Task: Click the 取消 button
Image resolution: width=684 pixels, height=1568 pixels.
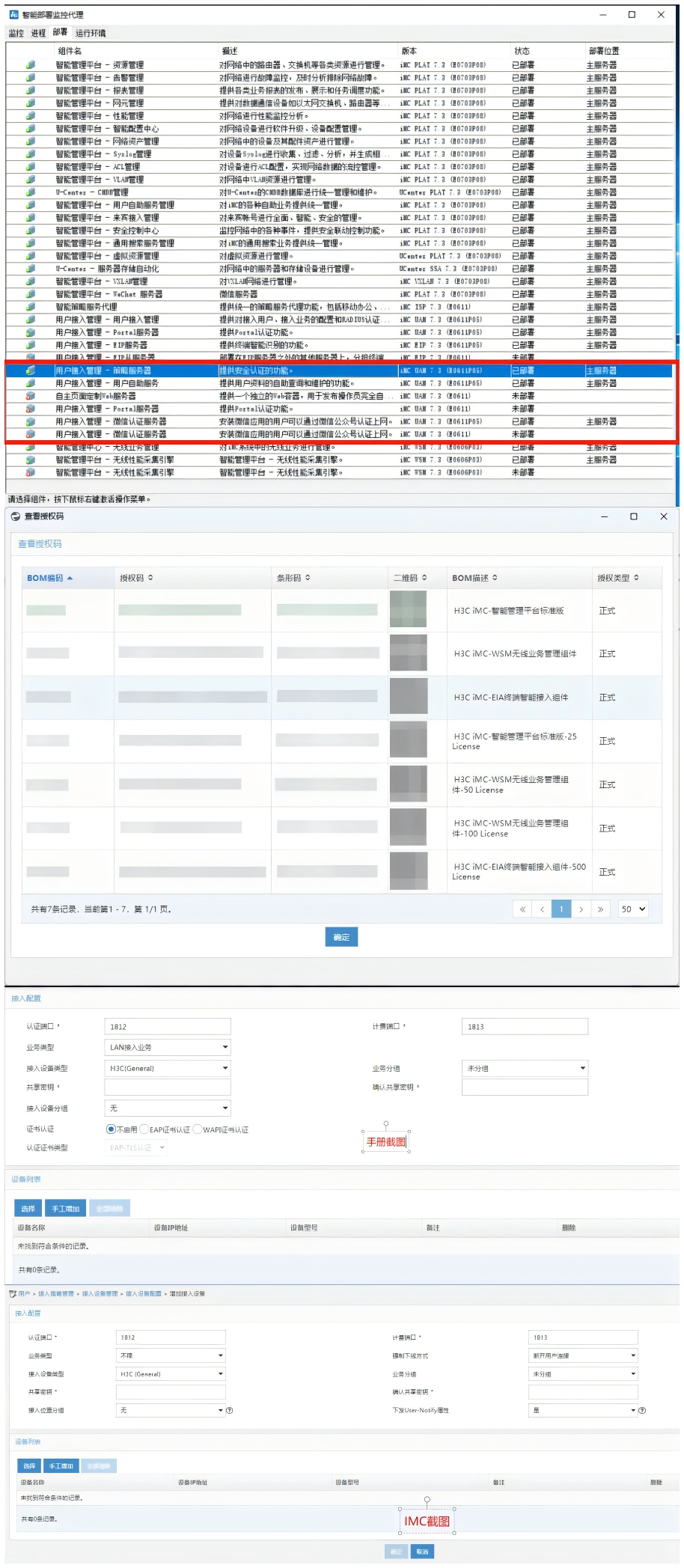Action: point(422,1552)
